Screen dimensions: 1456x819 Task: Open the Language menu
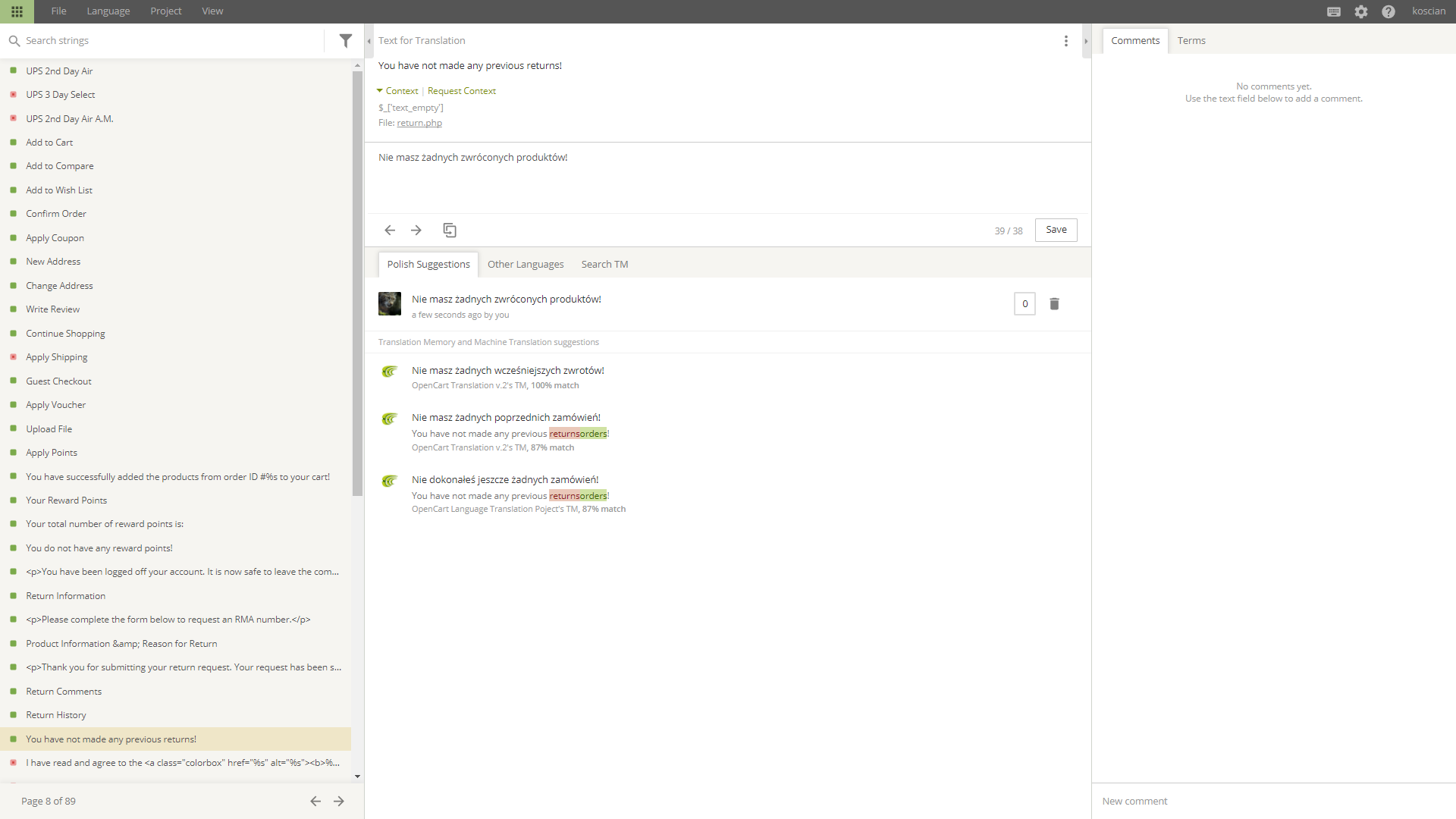coord(108,11)
